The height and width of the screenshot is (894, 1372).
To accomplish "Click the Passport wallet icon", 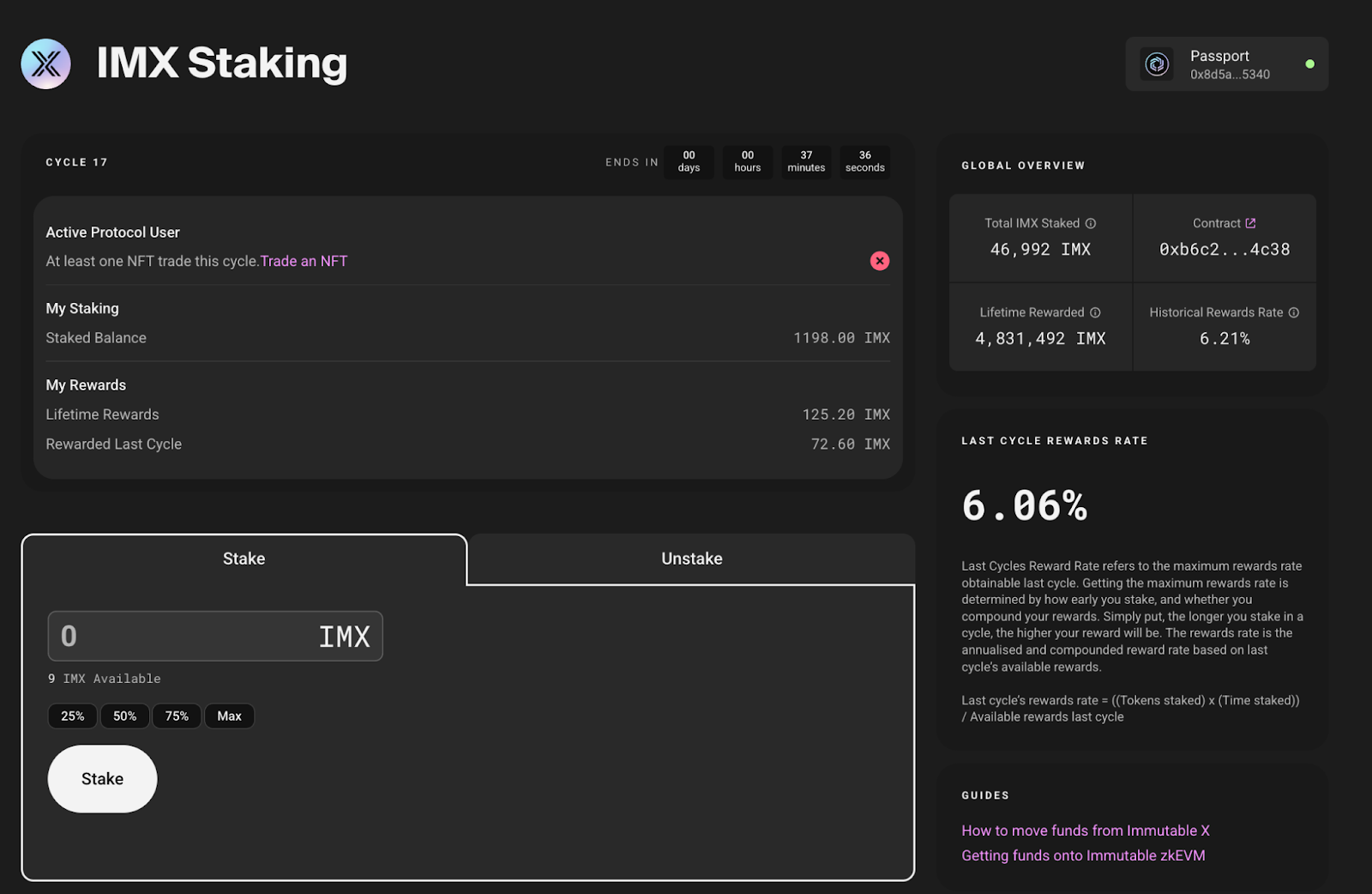I will pos(1157,64).
